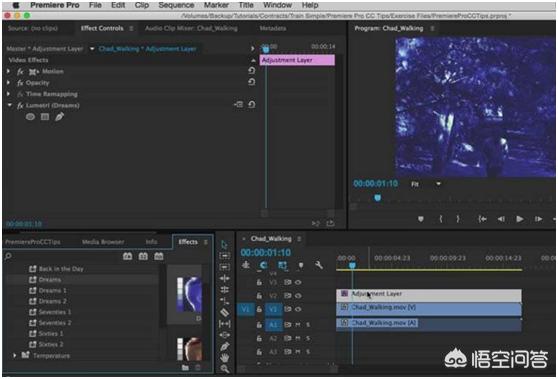558x379 pixels.
Task: Switch to the Metadata tab
Action: (273, 28)
